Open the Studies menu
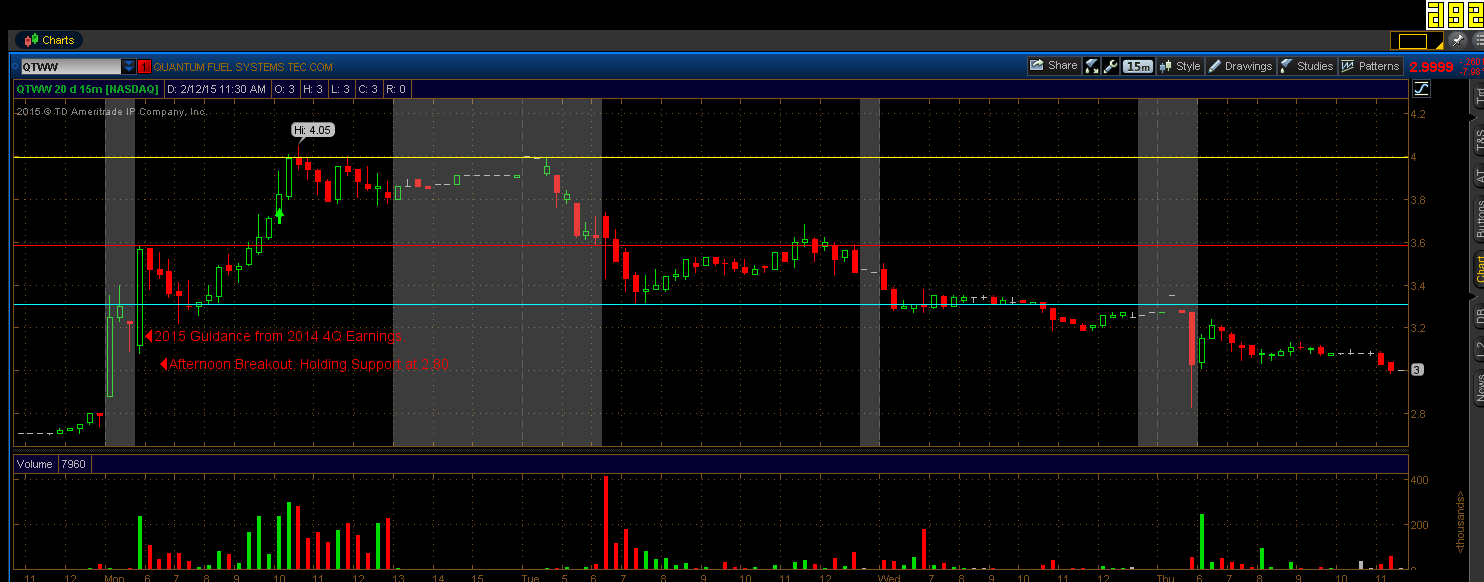Image resolution: width=1484 pixels, height=582 pixels. (x=1306, y=66)
